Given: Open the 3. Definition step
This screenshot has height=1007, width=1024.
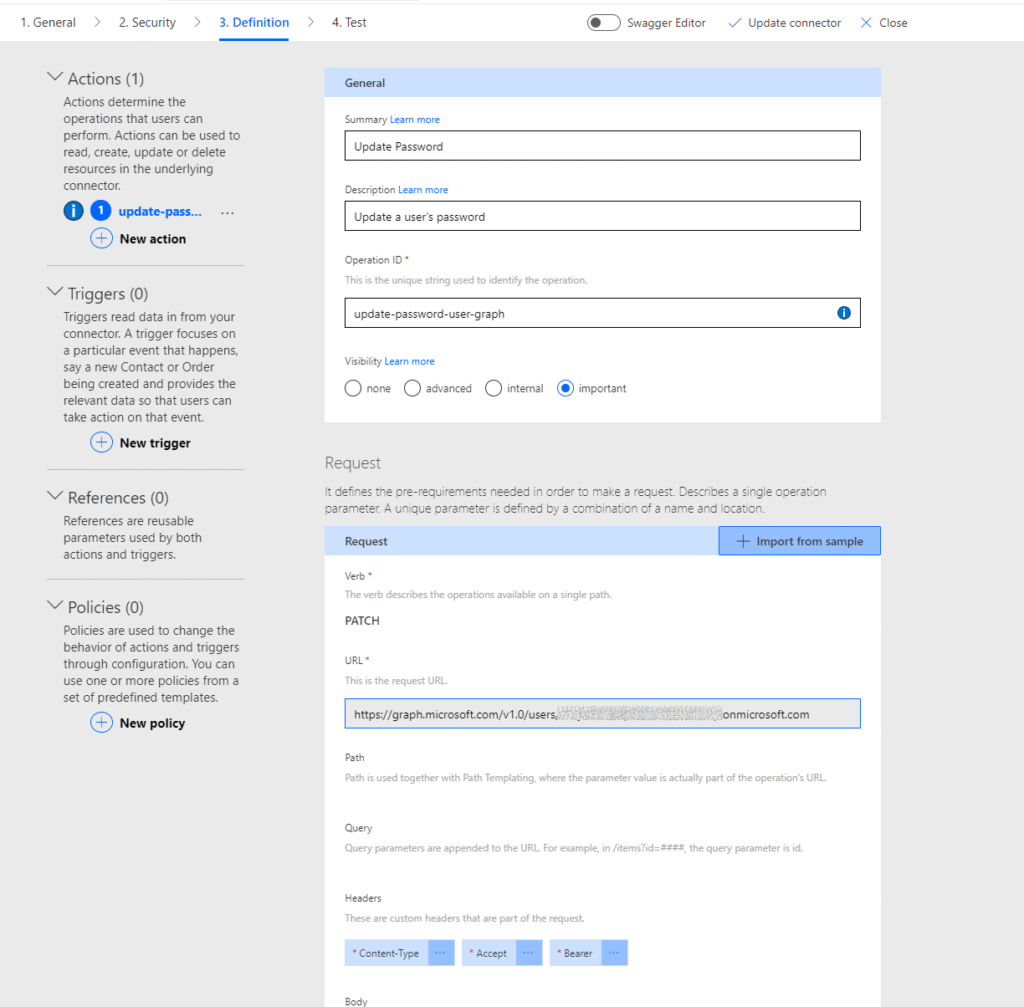Looking at the screenshot, I should [254, 22].
